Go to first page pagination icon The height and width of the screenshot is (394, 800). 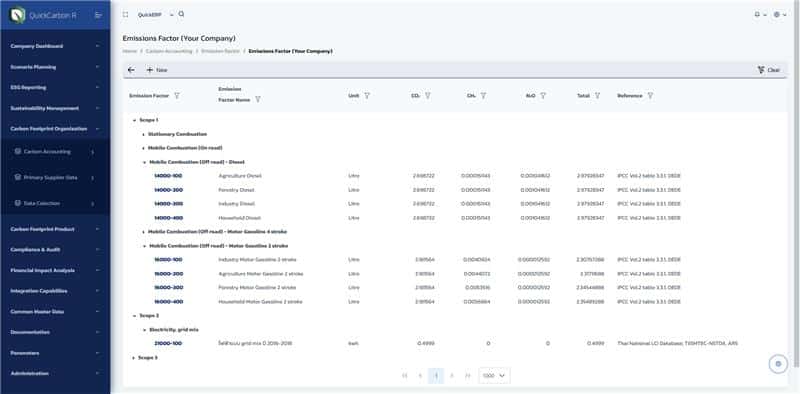coord(405,376)
